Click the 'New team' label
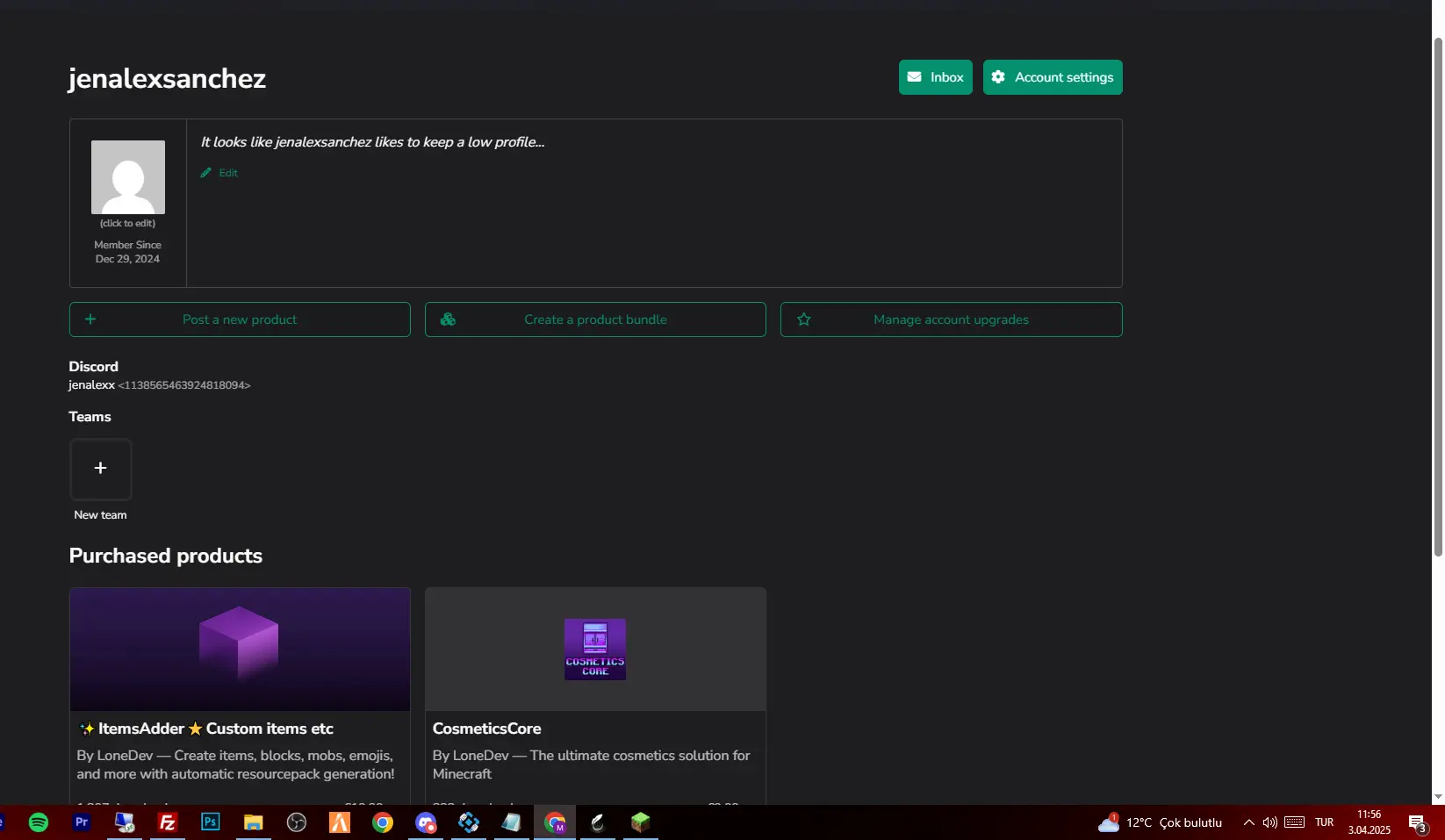This screenshot has height=840, width=1445. tap(100, 515)
